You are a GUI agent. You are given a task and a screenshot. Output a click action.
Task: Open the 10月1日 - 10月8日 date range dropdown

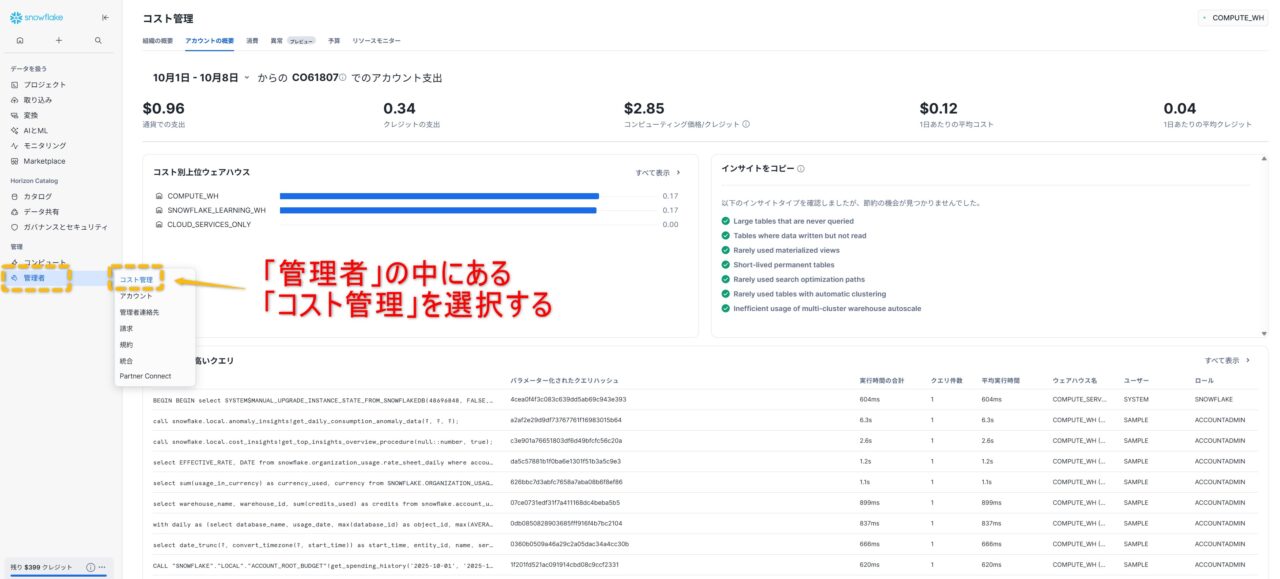[x=201, y=78]
